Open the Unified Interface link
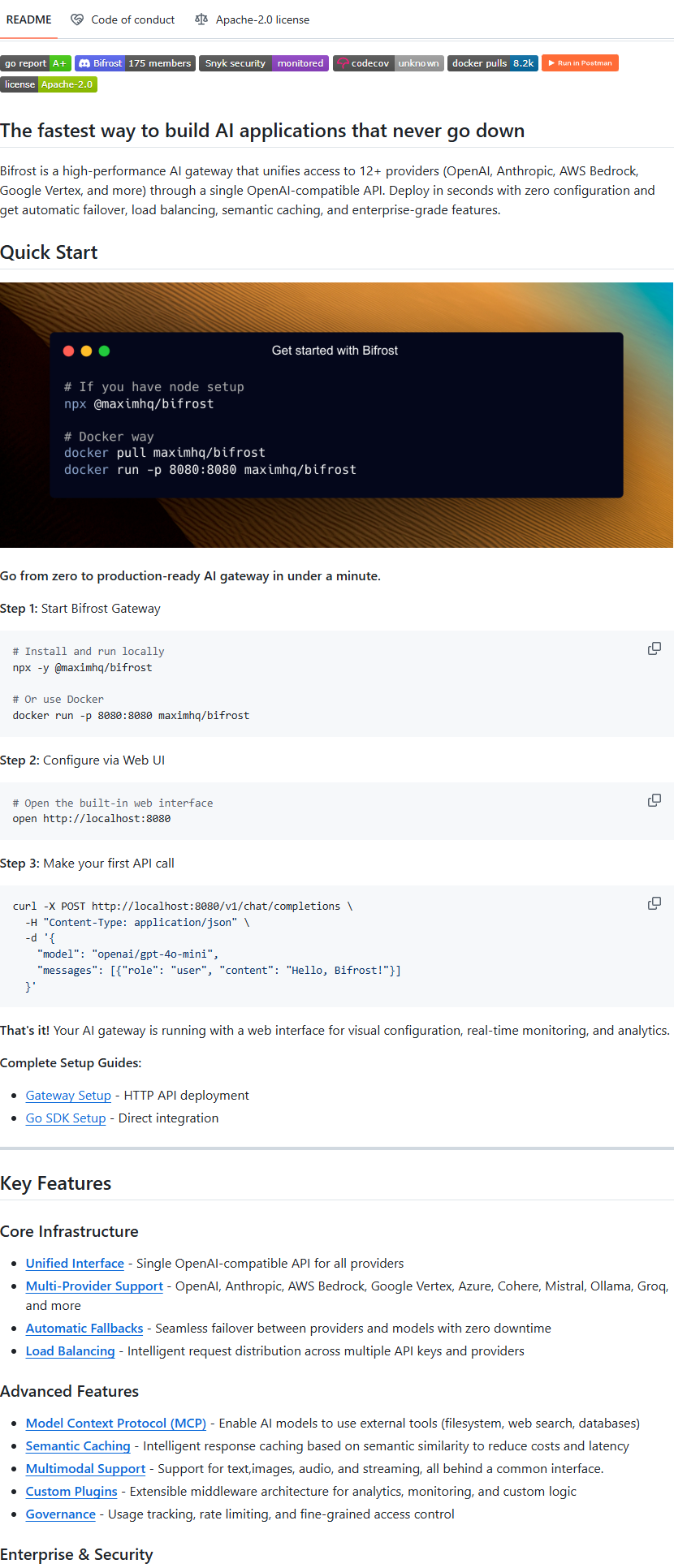This screenshot has height=1568, width=674. point(75,1264)
